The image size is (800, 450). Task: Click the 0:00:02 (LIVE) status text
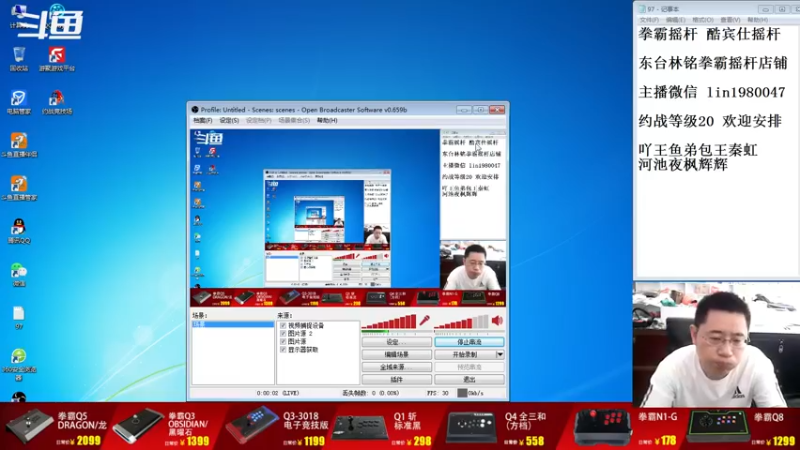(278, 393)
